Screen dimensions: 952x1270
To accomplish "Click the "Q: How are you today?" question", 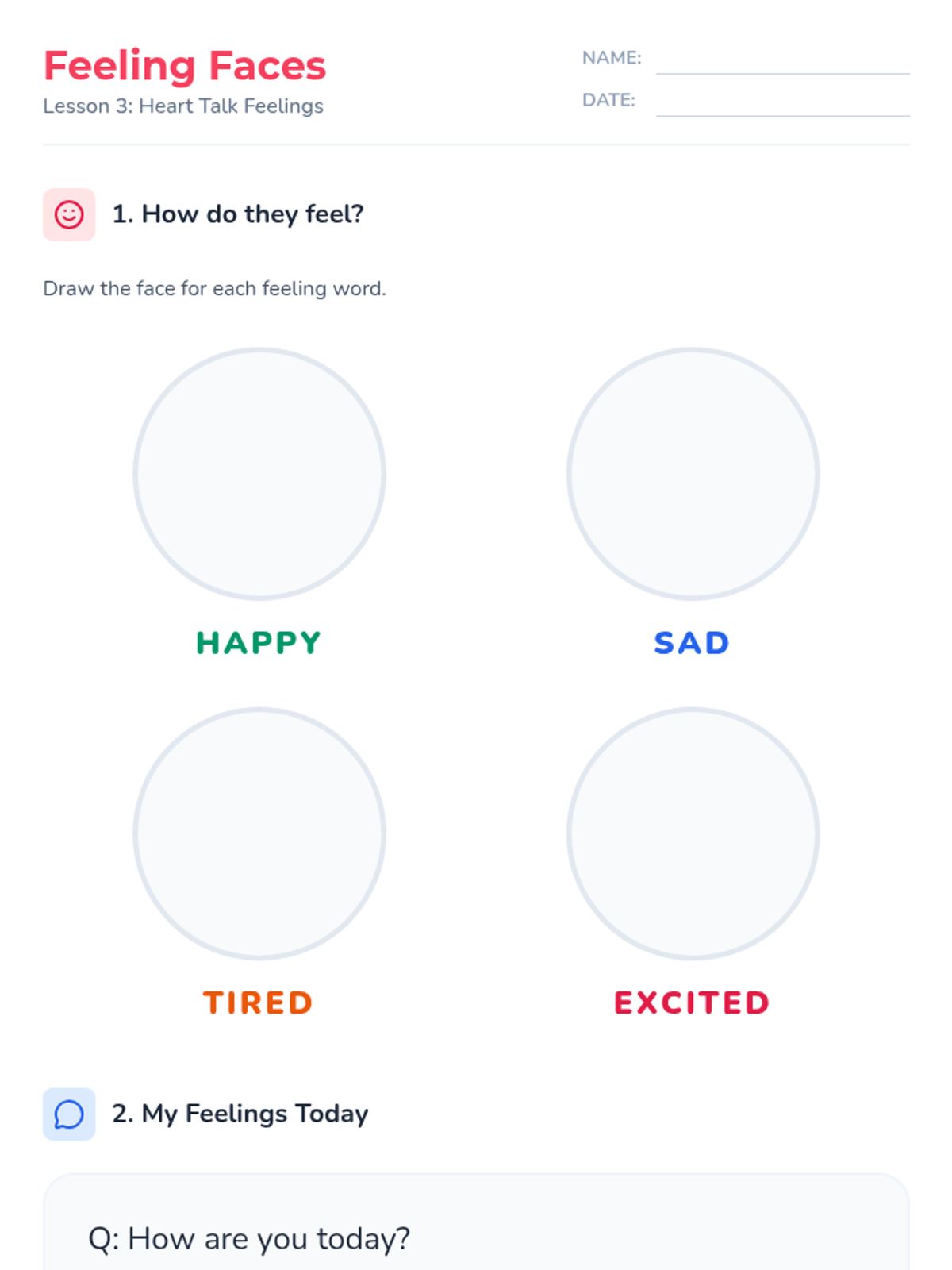I will pos(249,1239).
